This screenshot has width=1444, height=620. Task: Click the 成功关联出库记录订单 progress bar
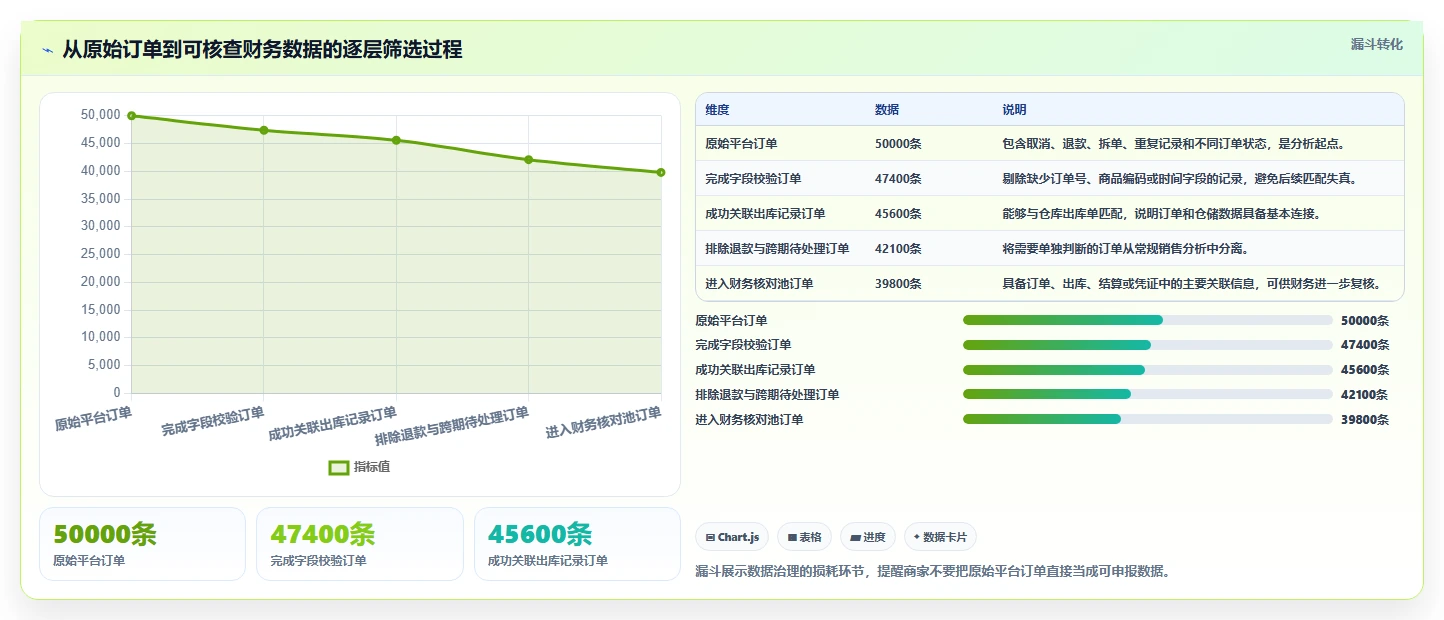coord(1148,370)
